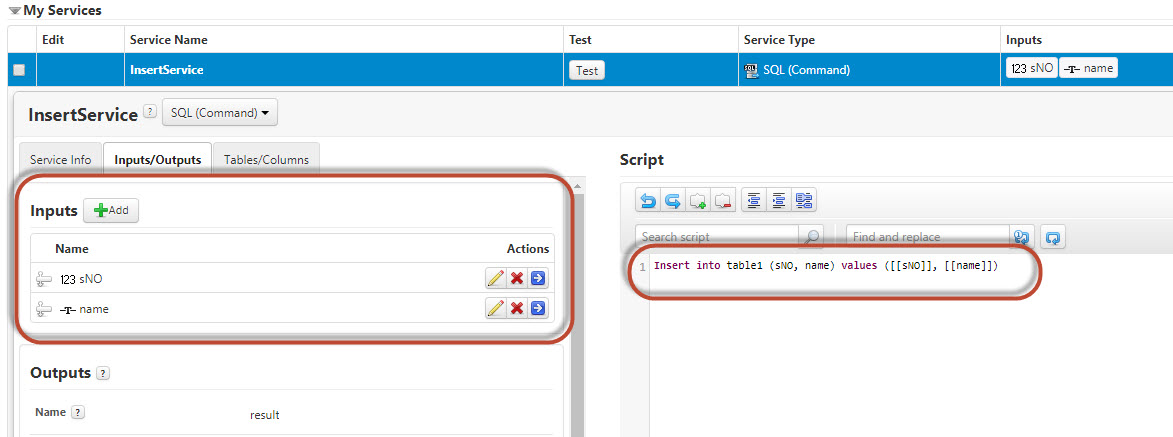Delete the name input with red X
This screenshot has height=437, width=1173.
click(517, 309)
